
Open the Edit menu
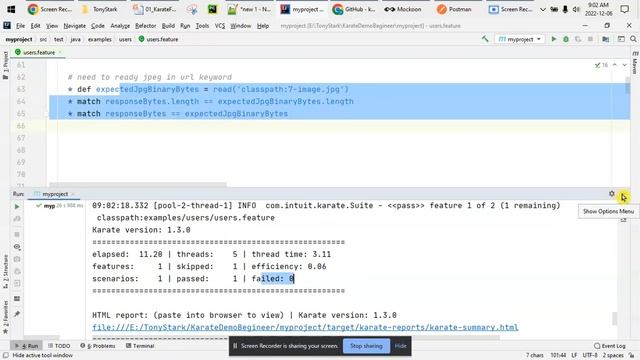(x=36, y=26)
